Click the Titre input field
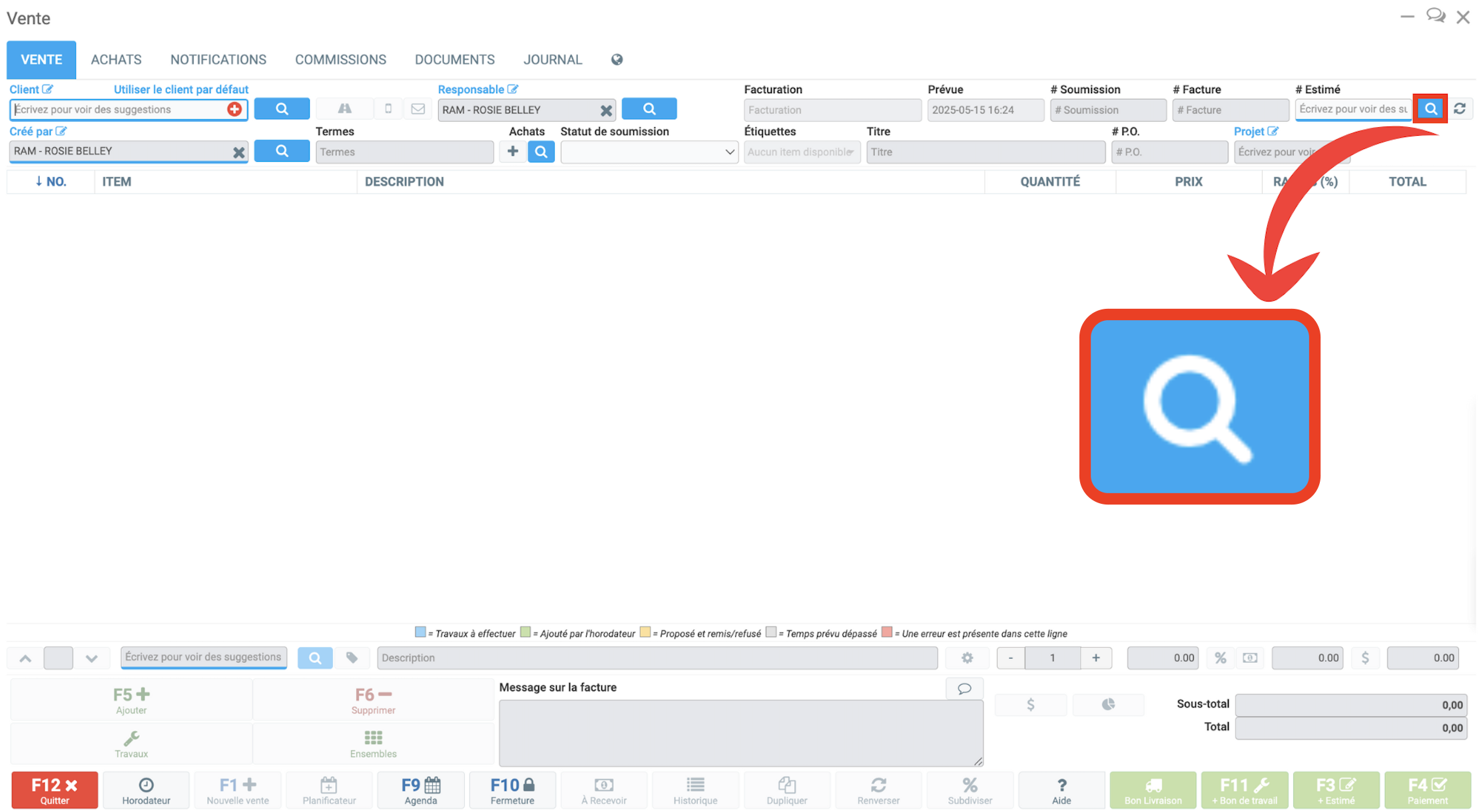Image resolution: width=1481 pixels, height=812 pixels. pyautogui.click(x=985, y=152)
